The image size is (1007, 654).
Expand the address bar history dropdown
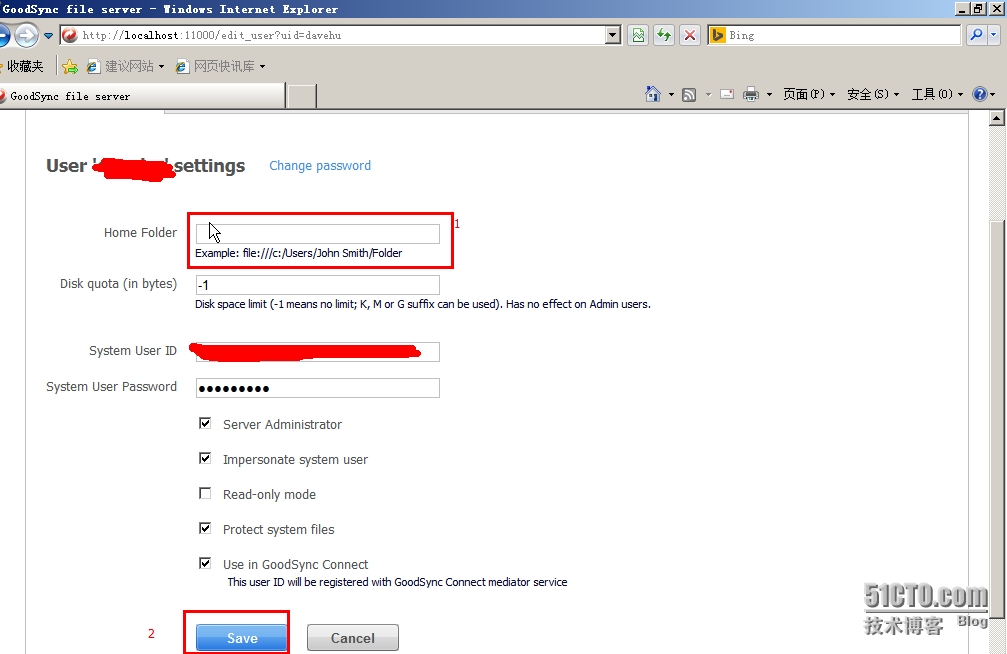pos(613,35)
